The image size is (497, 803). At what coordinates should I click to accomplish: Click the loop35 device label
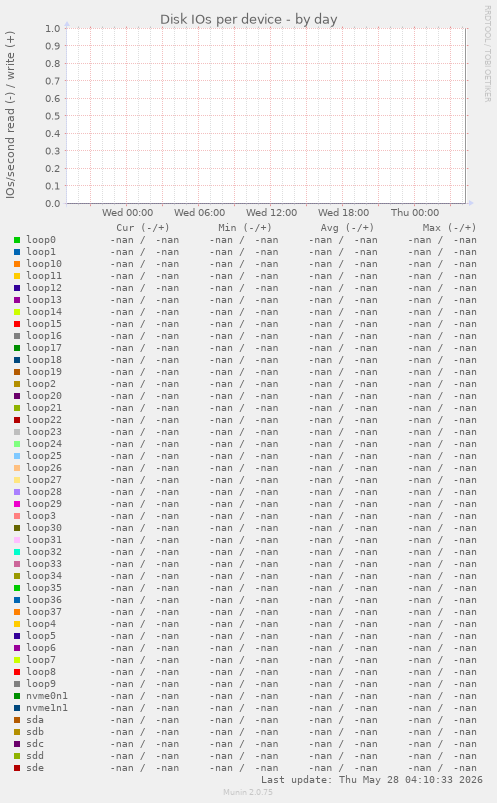[x=44, y=588]
